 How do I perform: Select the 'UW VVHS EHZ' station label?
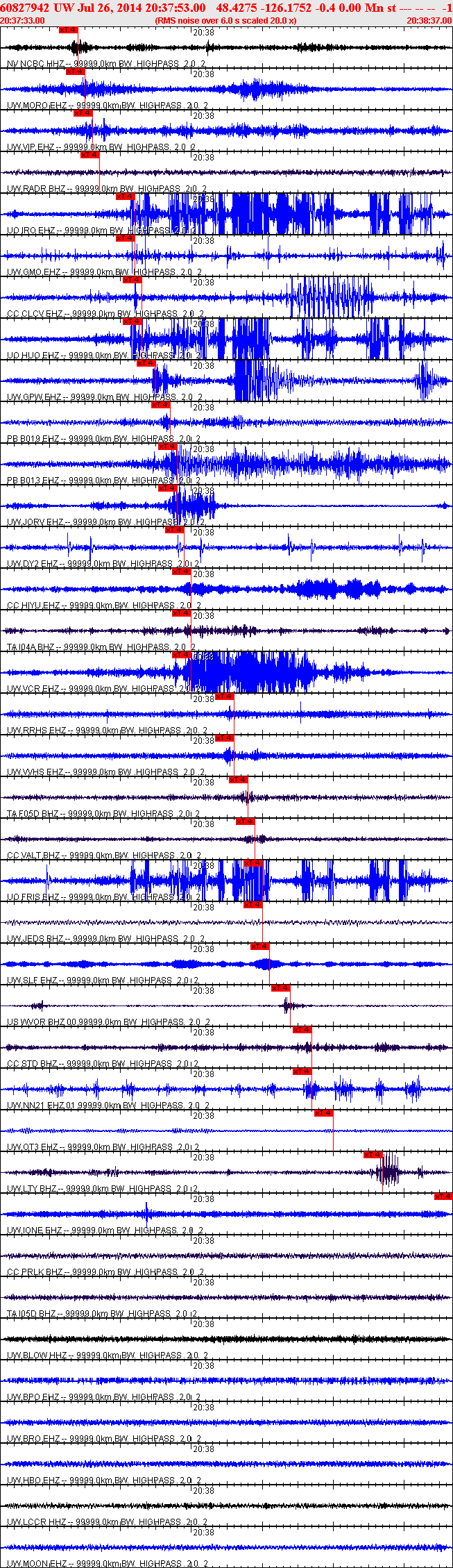pyautogui.click(x=35, y=772)
